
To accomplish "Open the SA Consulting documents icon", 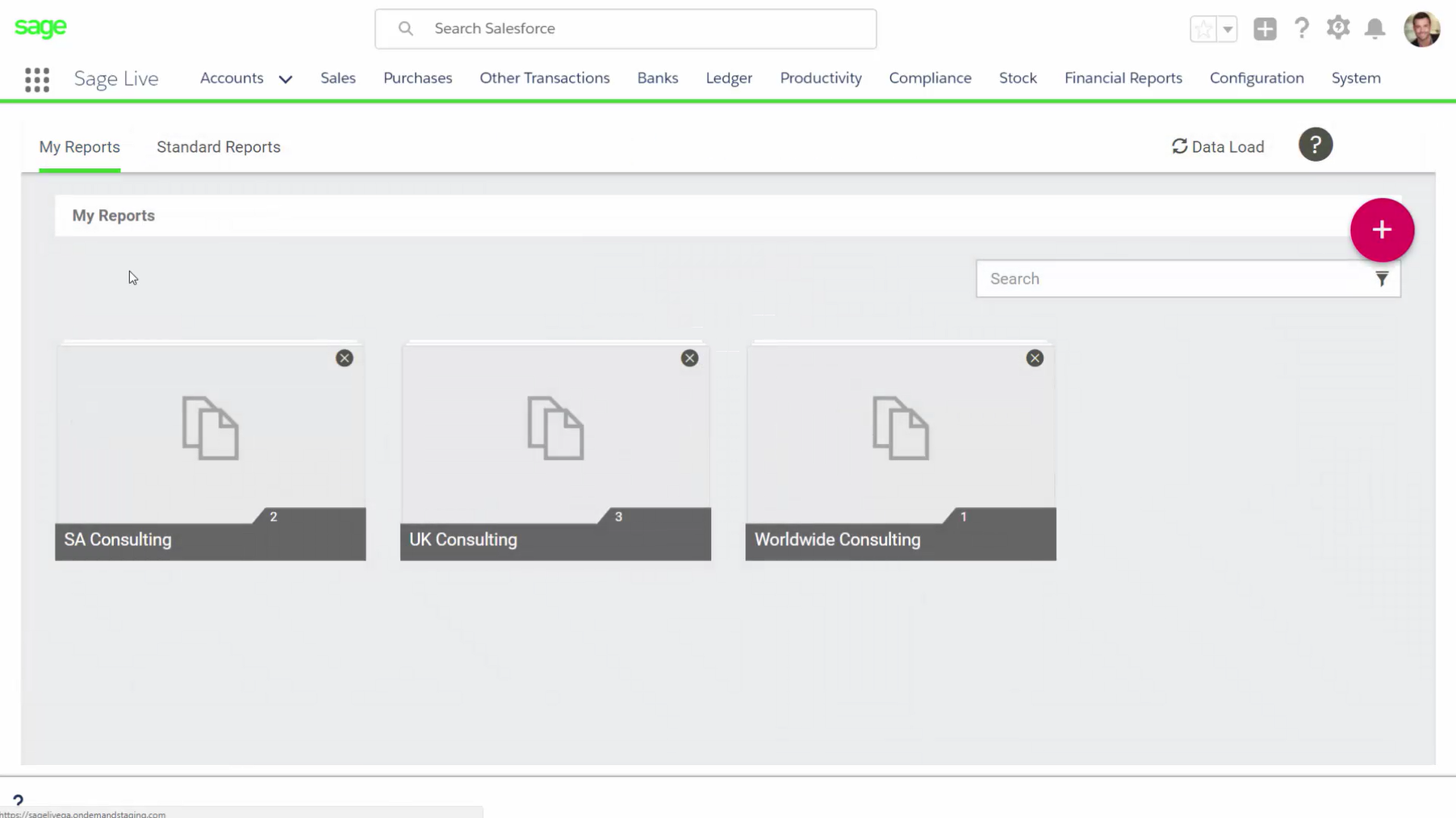I will [x=211, y=428].
